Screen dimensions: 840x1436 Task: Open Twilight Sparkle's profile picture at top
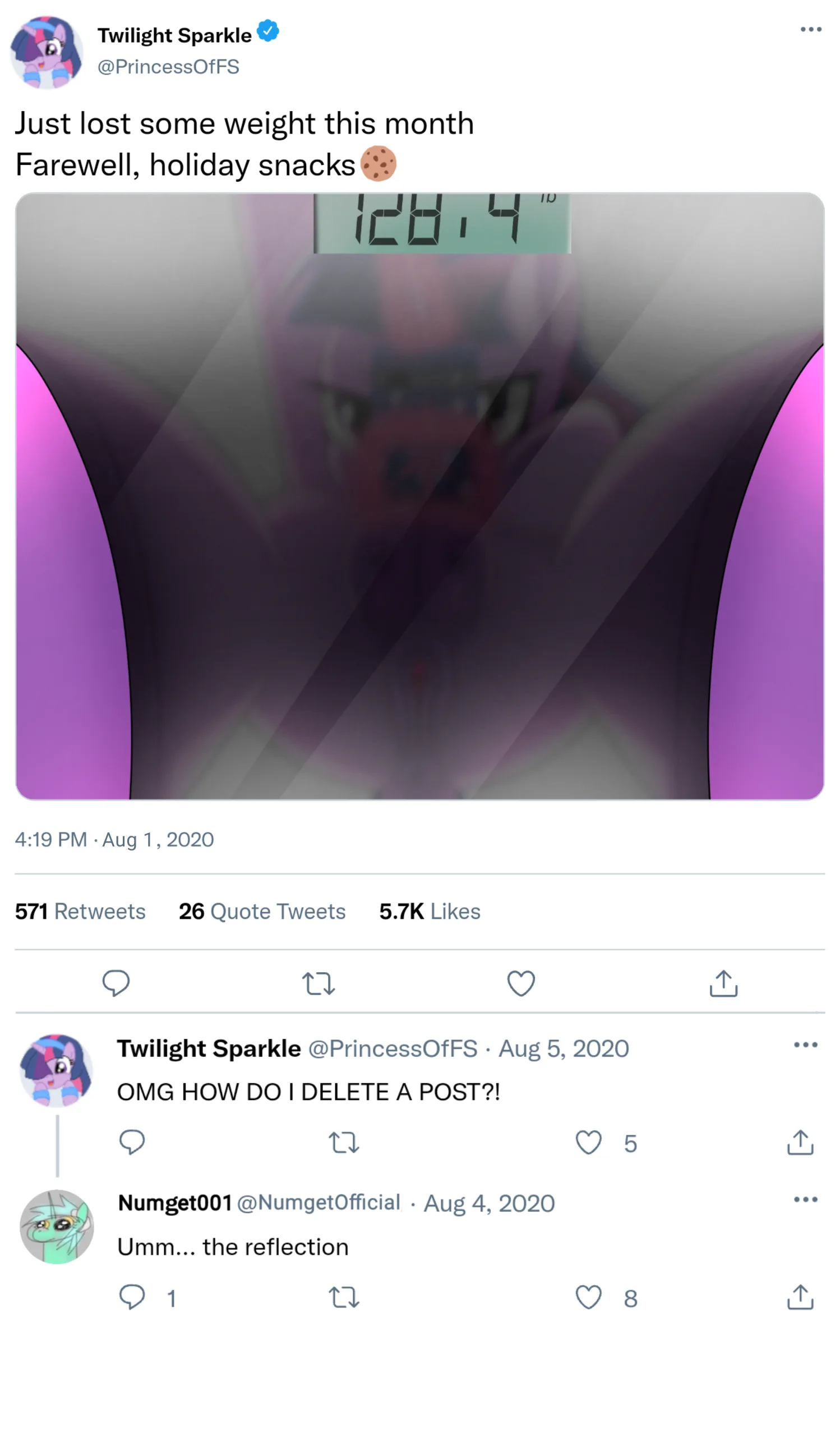pyautogui.click(x=47, y=52)
